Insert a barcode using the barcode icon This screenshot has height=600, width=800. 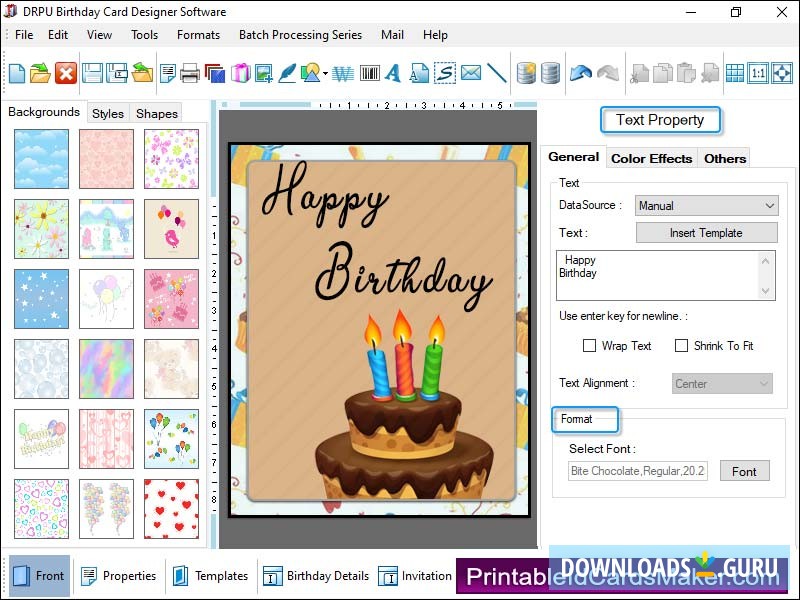[x=369, y=73]
